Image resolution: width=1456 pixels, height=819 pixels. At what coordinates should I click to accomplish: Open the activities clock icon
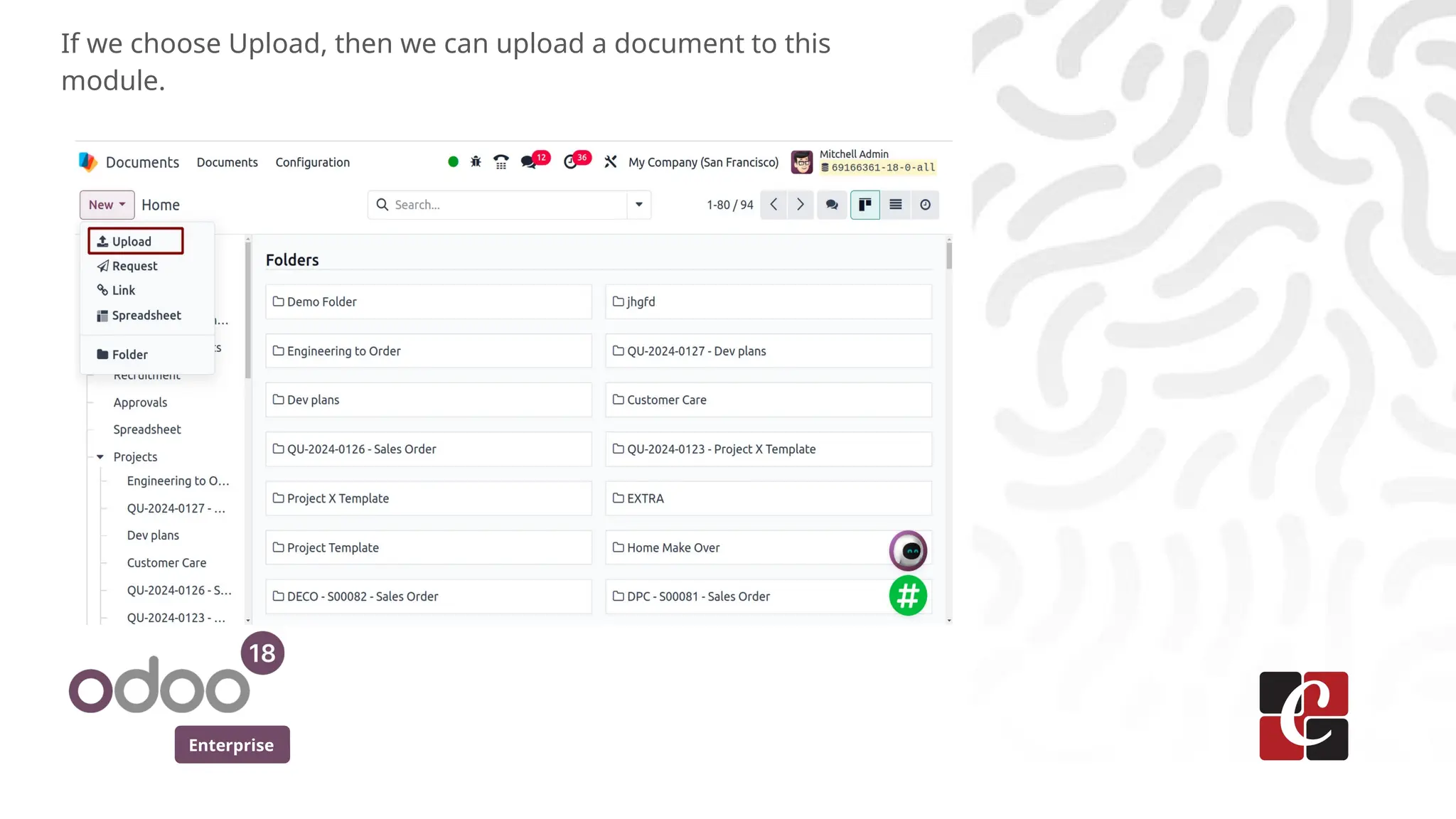tap(570, 162)
